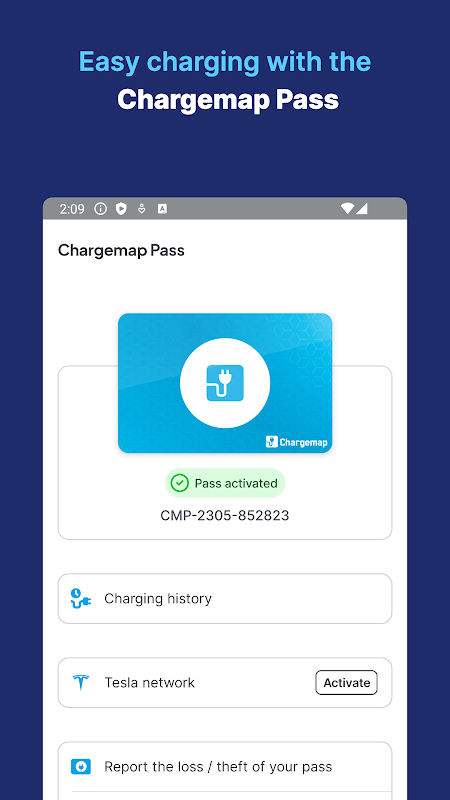Tap the Chargemap logo on the card

click(x=296, y=442)
